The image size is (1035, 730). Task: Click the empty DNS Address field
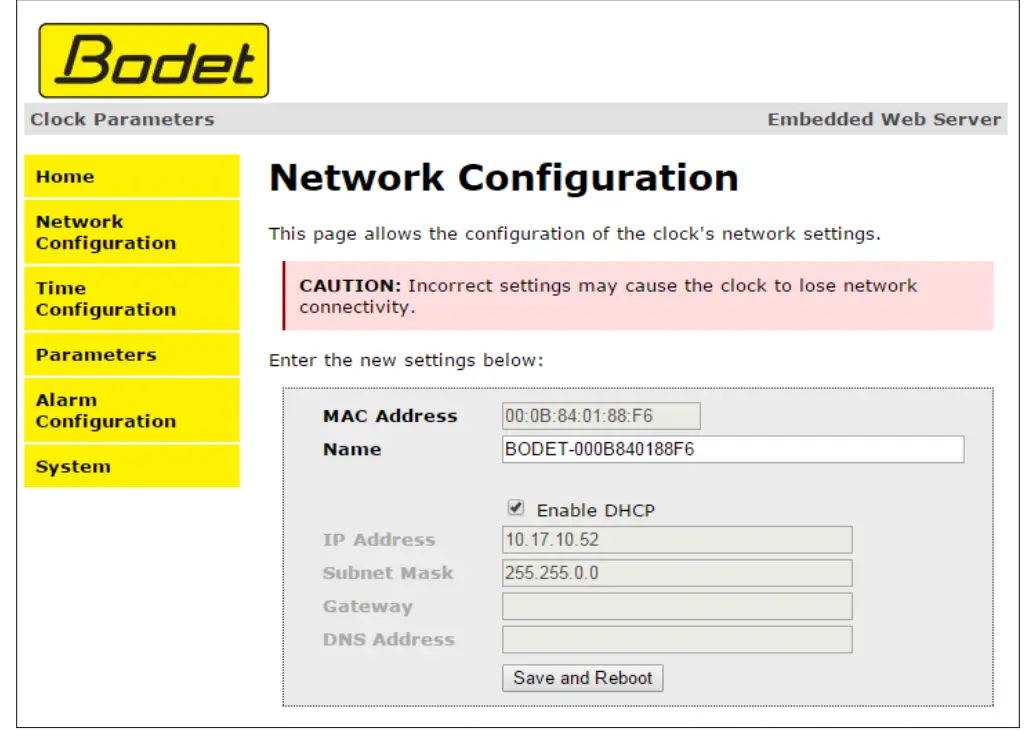tap(677, 640)
